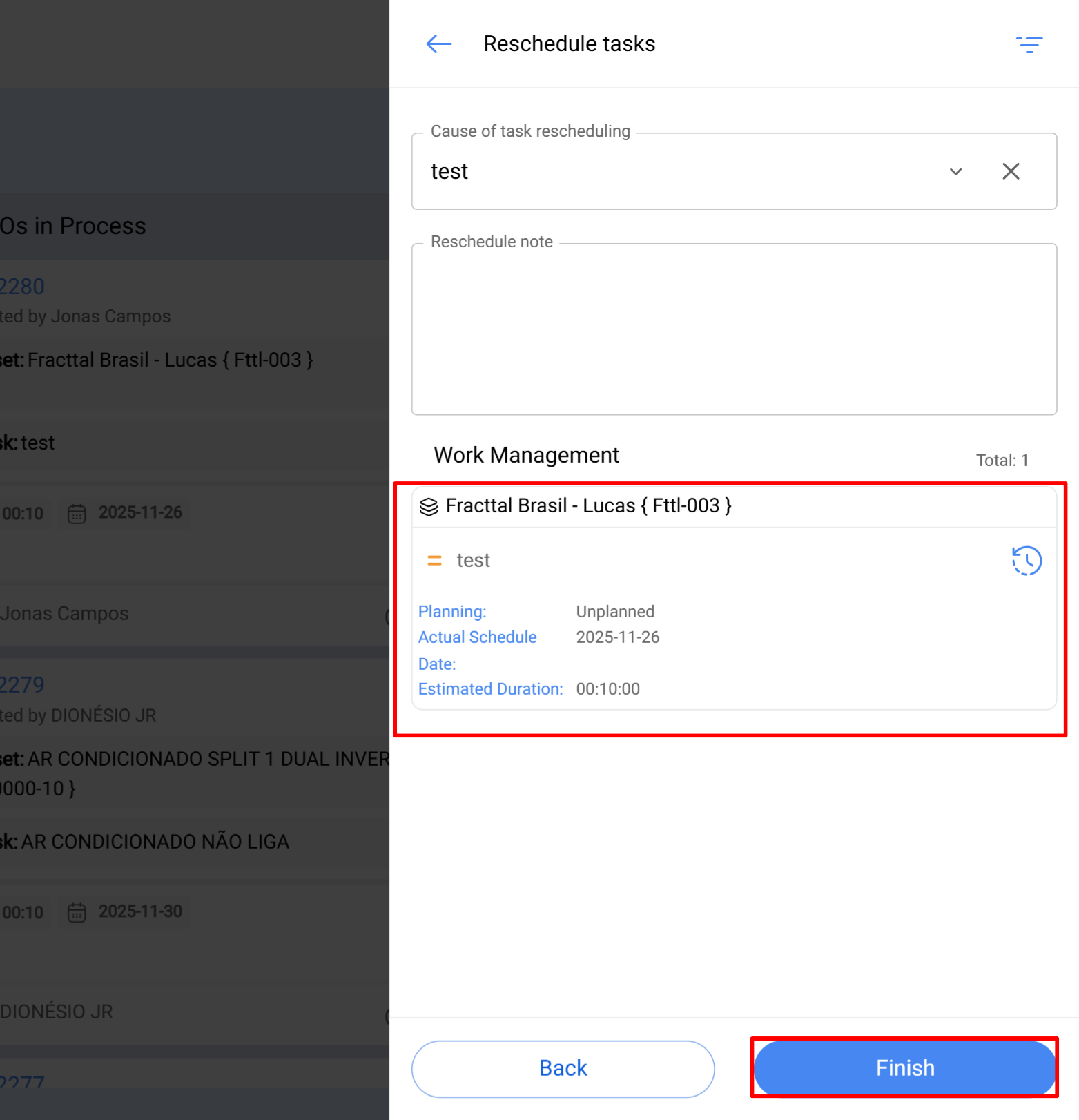Open work order 2280 link
Image resolution: width=1079 pixels, height=1120 pixels.
point(22,287)
